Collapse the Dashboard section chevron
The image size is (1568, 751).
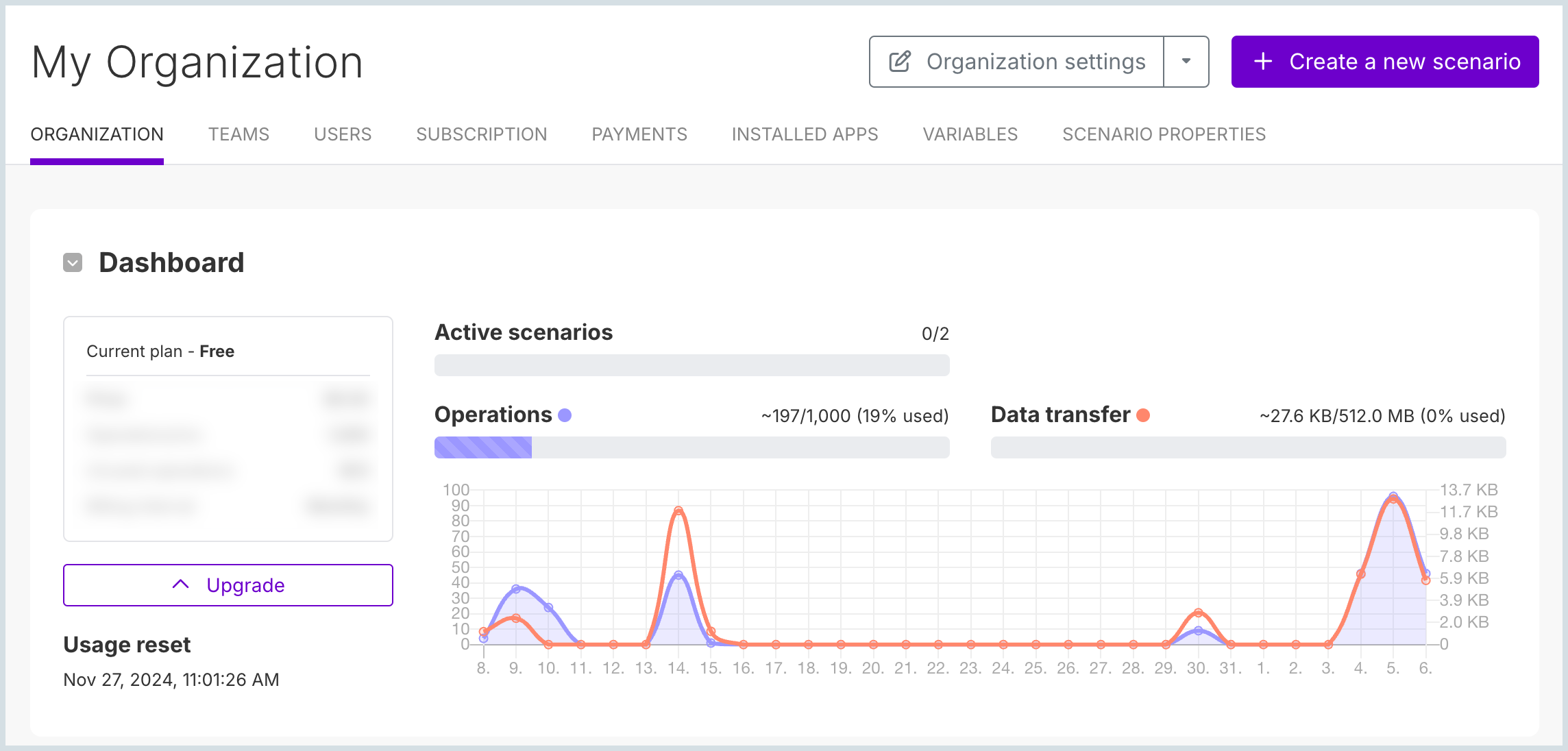73,262
